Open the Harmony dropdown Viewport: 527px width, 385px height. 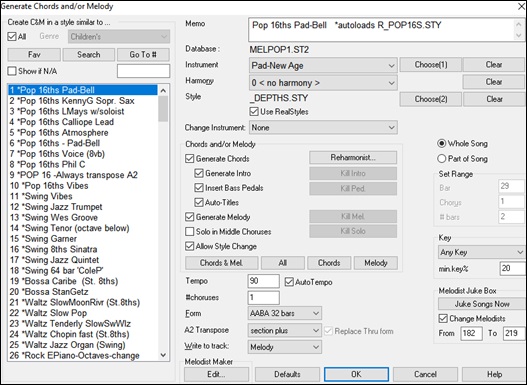pos(323,83)
